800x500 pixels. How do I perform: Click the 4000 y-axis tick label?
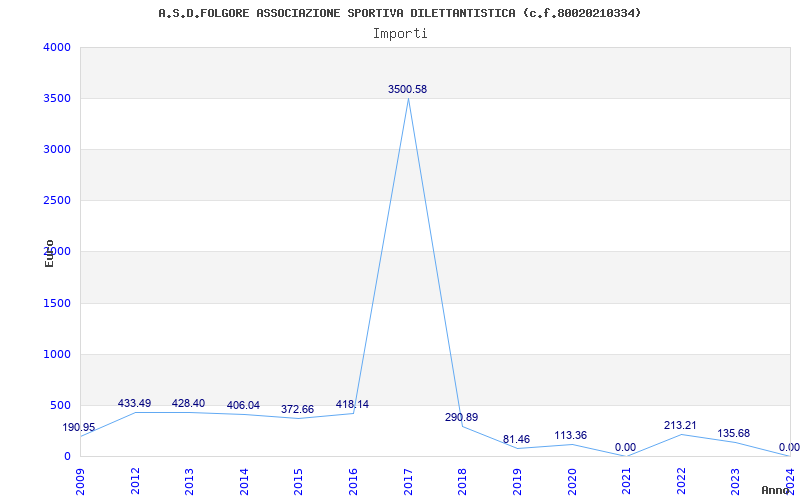[x=57, y=47]
